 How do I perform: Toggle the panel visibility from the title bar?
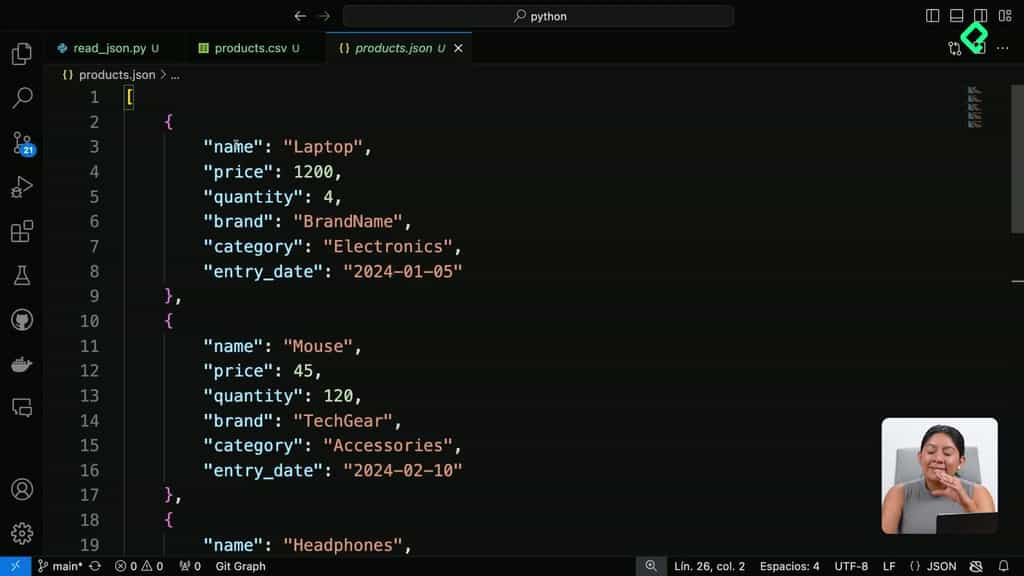(x=958, y=15)
